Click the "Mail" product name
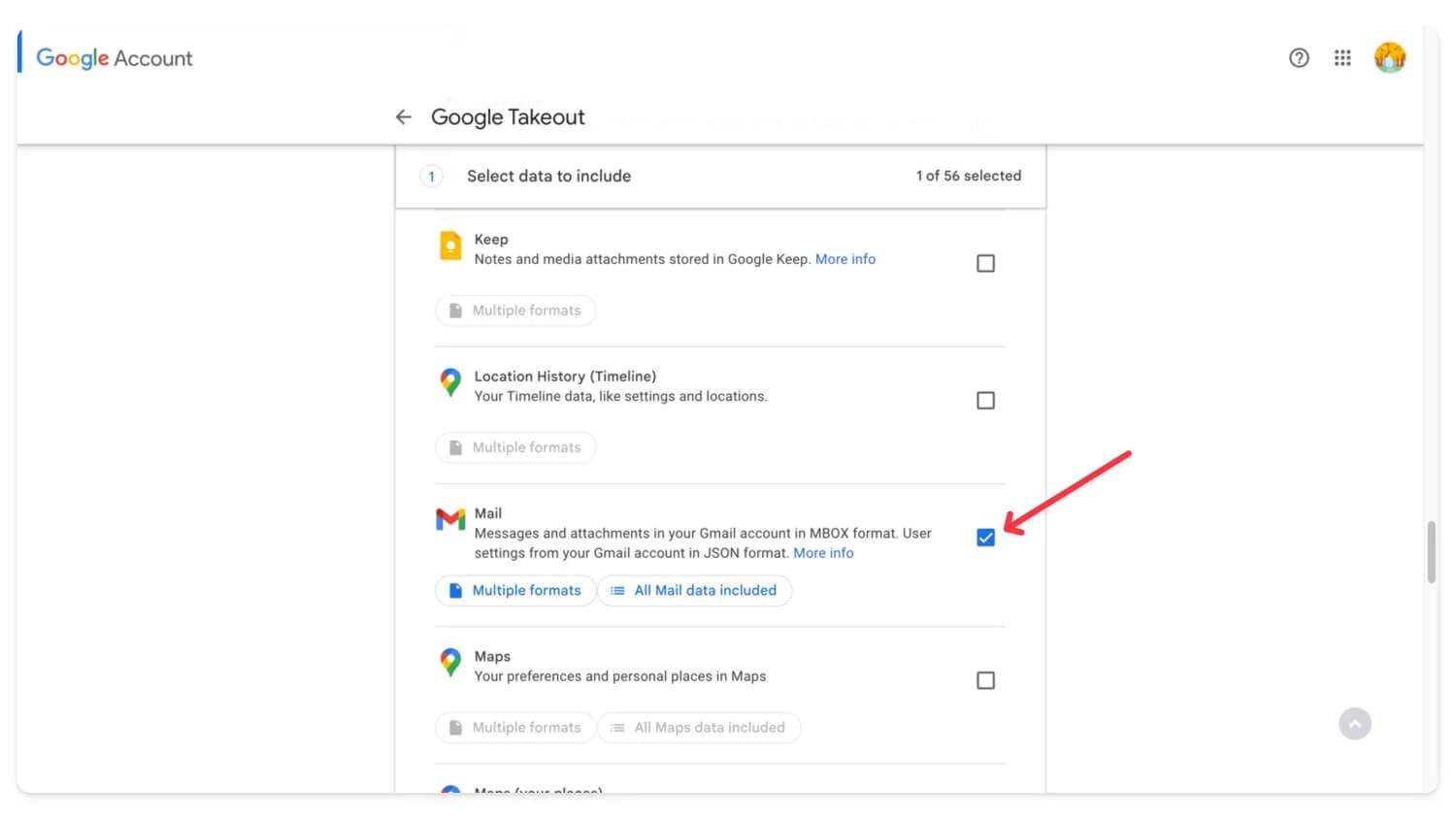1456x819 pixels. coord(488,513)
